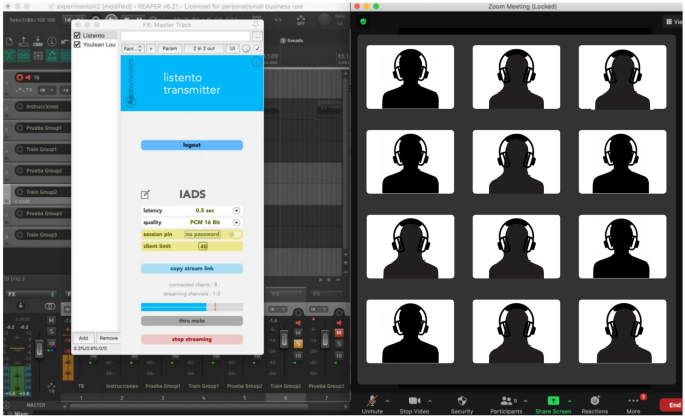Image resolution: width=685 pixels, height=418 pixels.
Task: Click the blue stream level meter bar
Action: pos(177,307)
